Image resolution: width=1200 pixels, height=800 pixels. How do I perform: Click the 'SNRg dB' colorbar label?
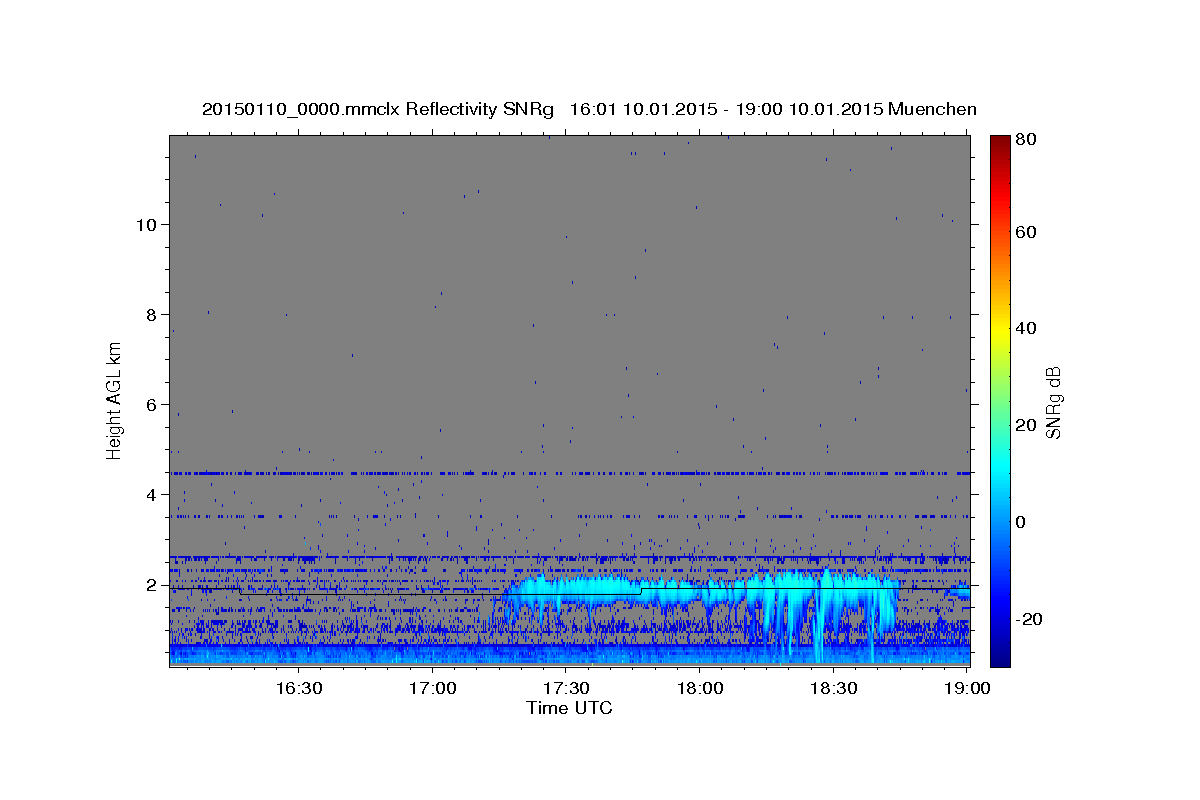point(1054,403)
